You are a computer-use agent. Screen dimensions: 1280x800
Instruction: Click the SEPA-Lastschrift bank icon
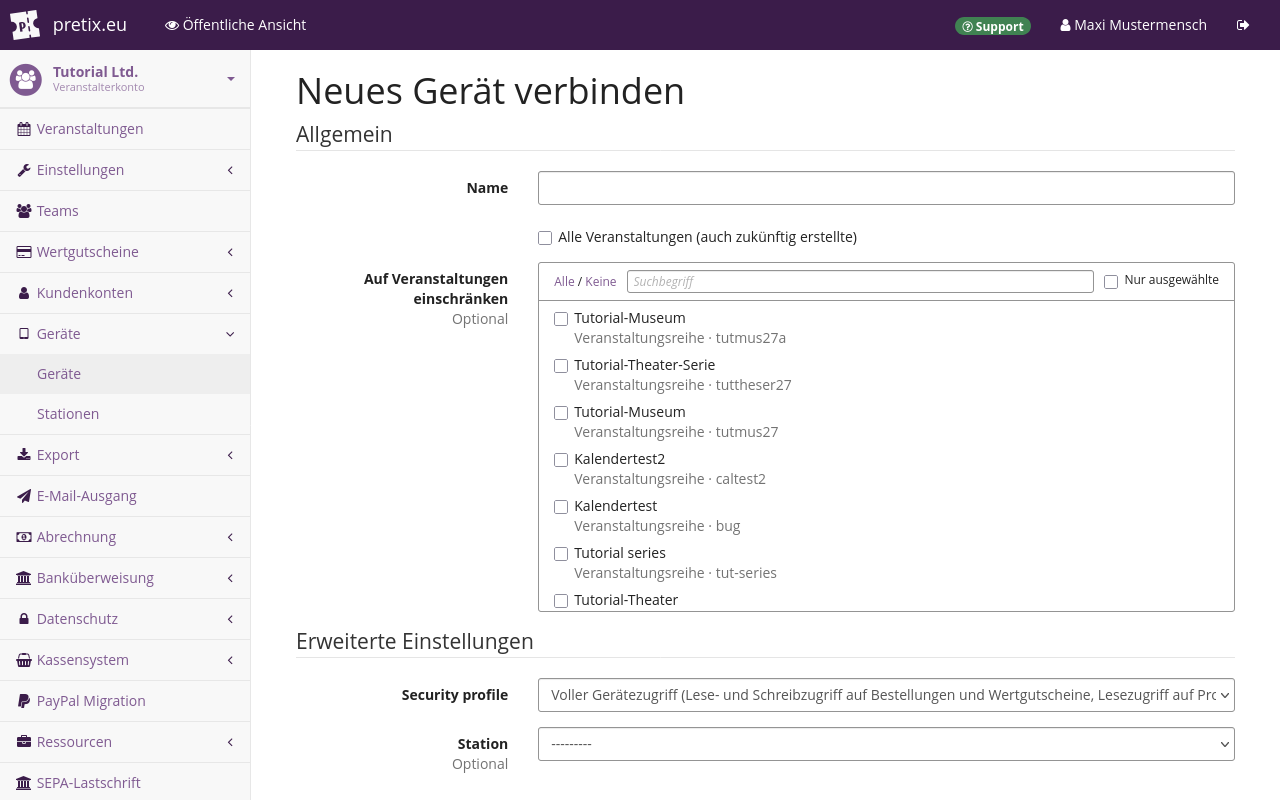pyautogui.click(x=24, y=783)
